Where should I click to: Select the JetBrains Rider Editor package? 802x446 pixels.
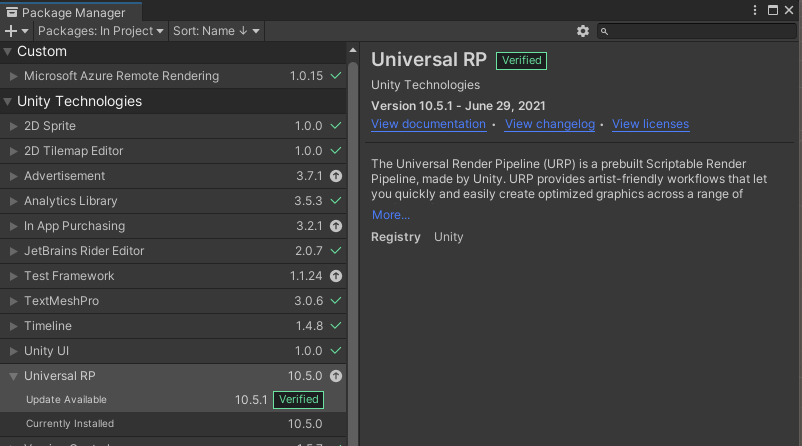point(173,251)
